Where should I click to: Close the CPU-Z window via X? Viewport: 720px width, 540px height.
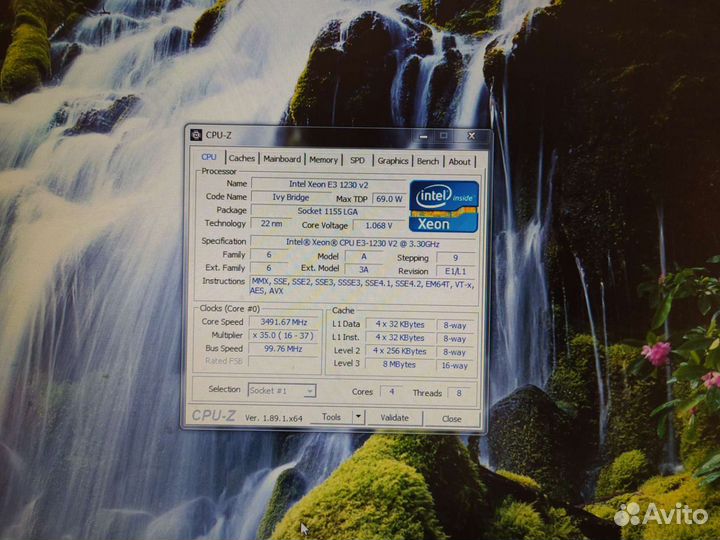pyautogui.click(x=471, y=136)
